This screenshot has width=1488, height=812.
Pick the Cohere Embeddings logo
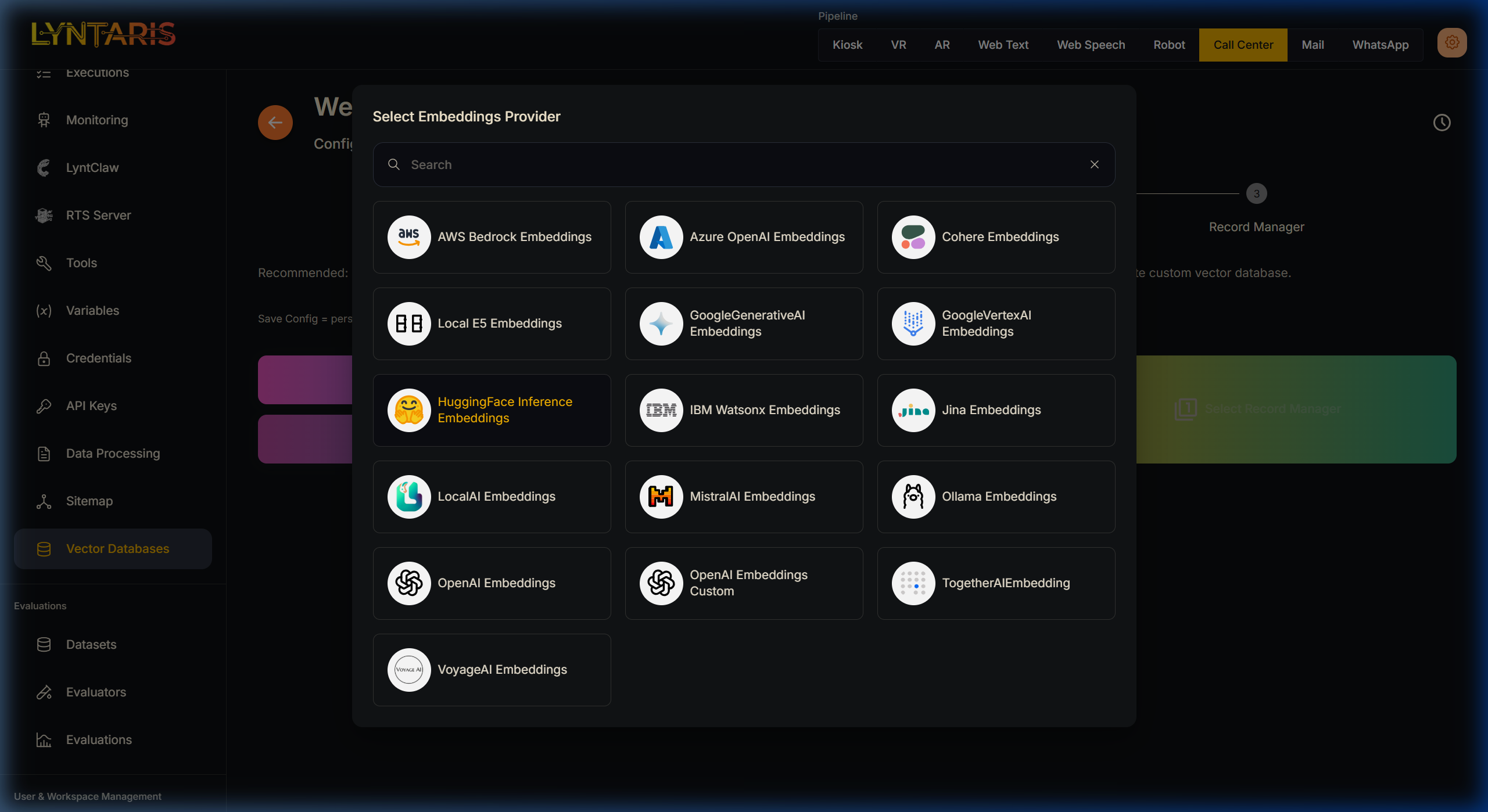click(x=913, y=237)
